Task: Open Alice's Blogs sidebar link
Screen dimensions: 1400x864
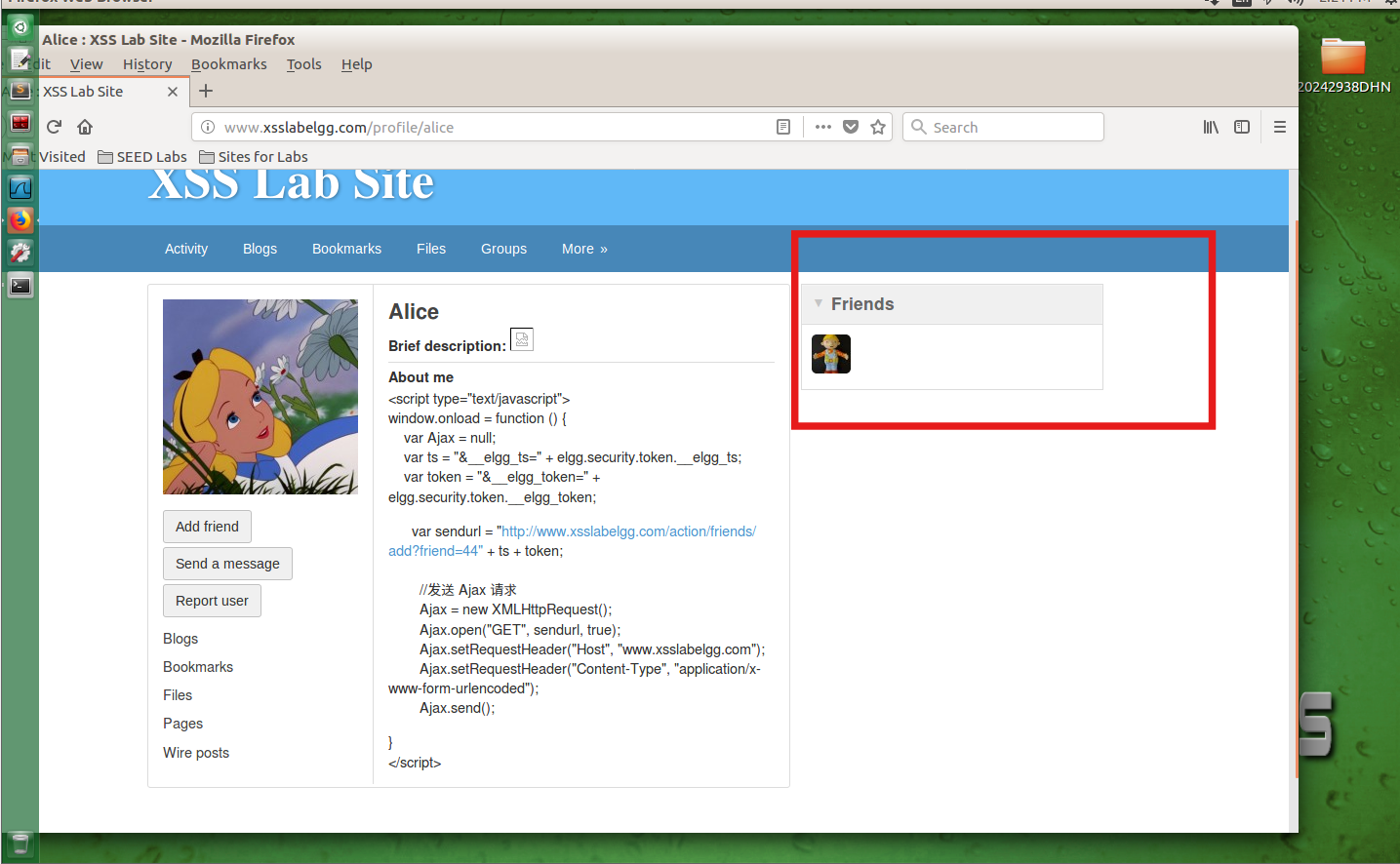Action: pyautogui.click(x=180, y=639)
